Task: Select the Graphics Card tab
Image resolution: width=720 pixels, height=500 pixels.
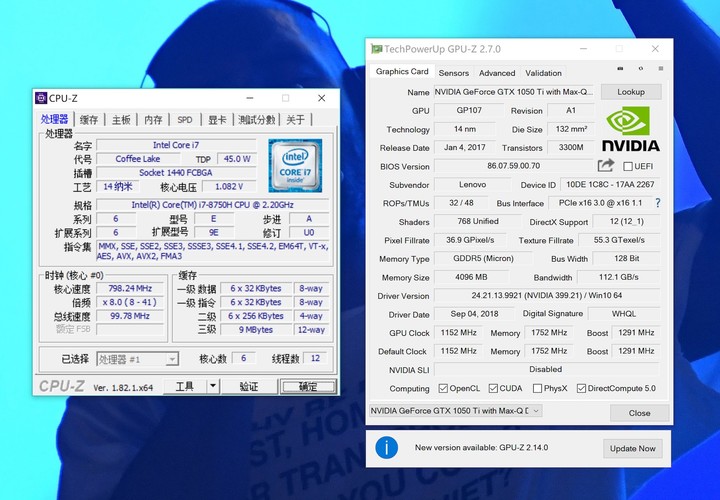Action: (402, 72)
